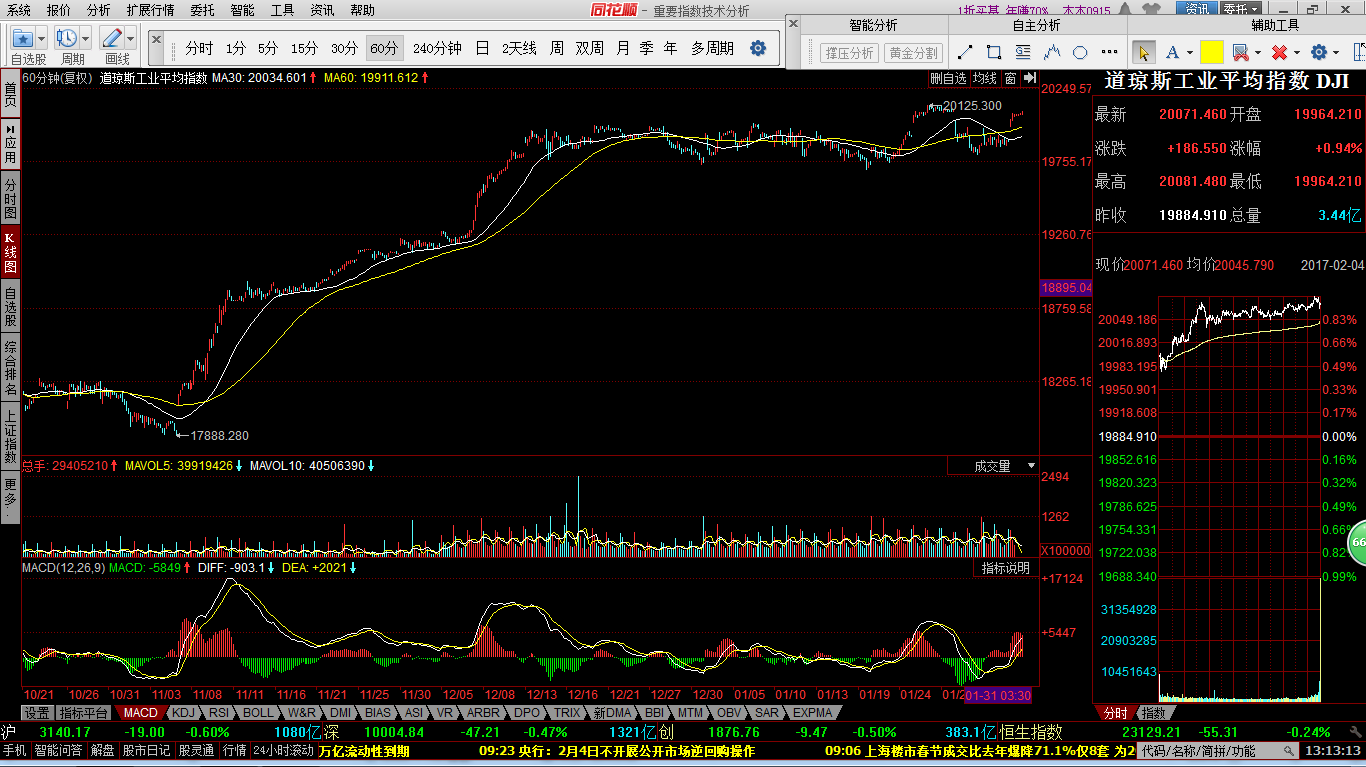Open the 扩展行情 menu

(150, 10)
